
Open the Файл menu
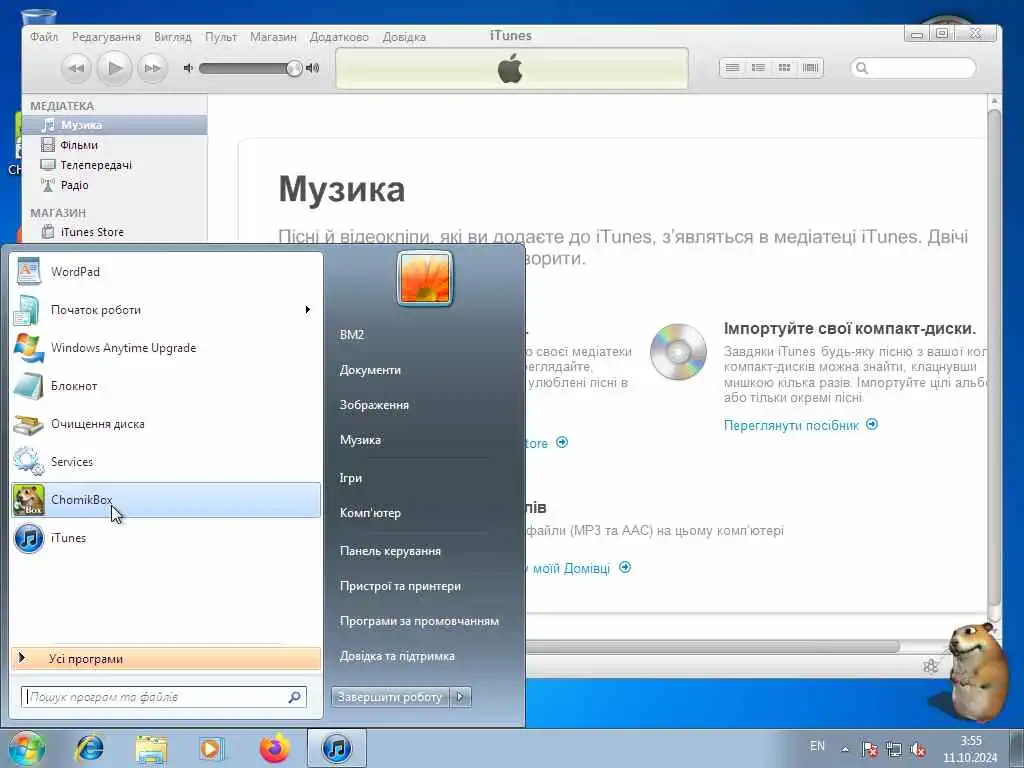click(44, 37)
